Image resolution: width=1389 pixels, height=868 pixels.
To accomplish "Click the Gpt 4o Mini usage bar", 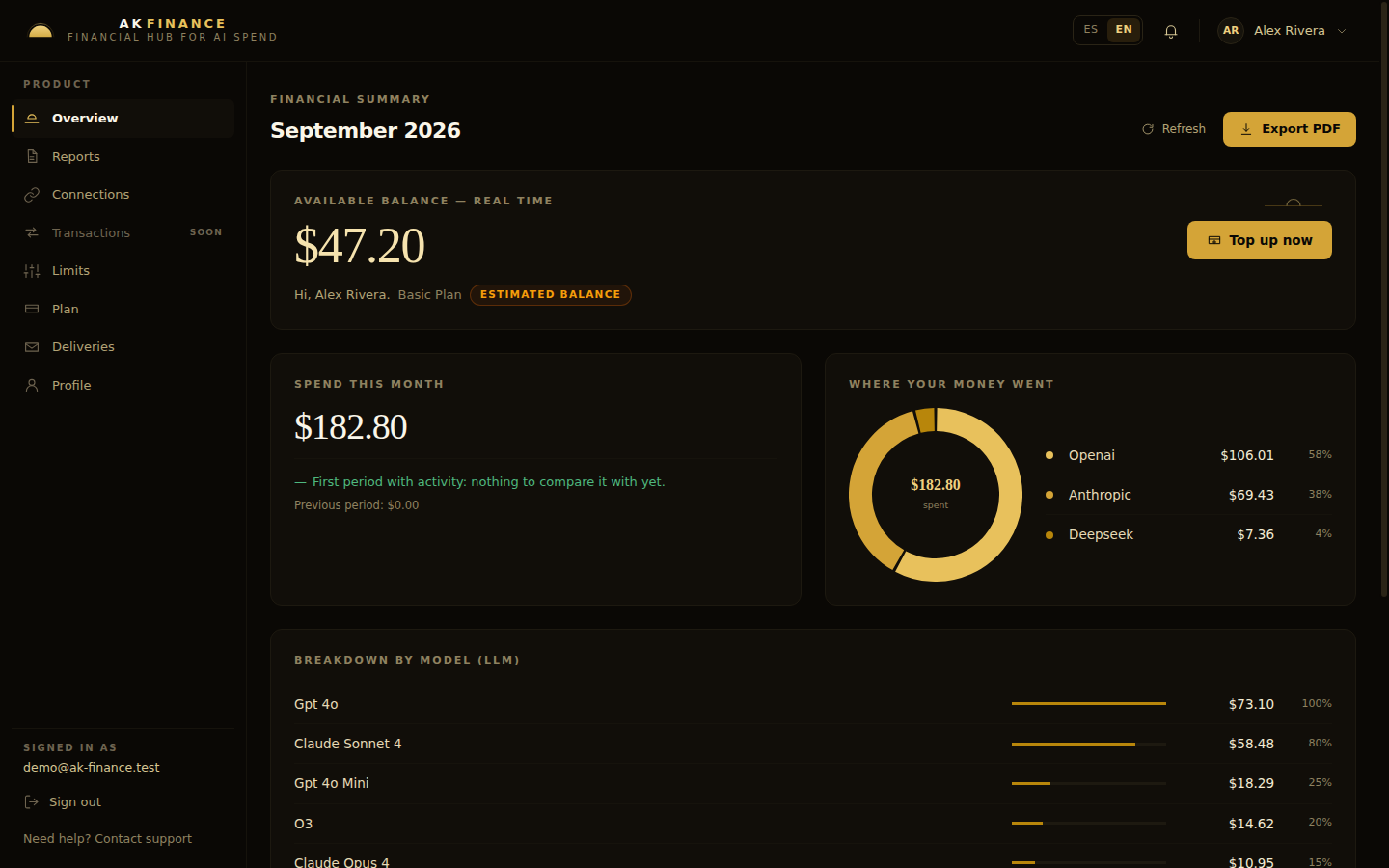I will [x=1089, y=783].
